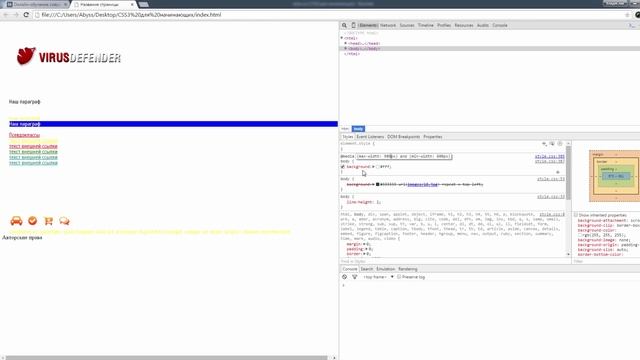Click the page horizontal scrollbar
The width and height of the screenshot is (640, 360).
coord(167,358)
